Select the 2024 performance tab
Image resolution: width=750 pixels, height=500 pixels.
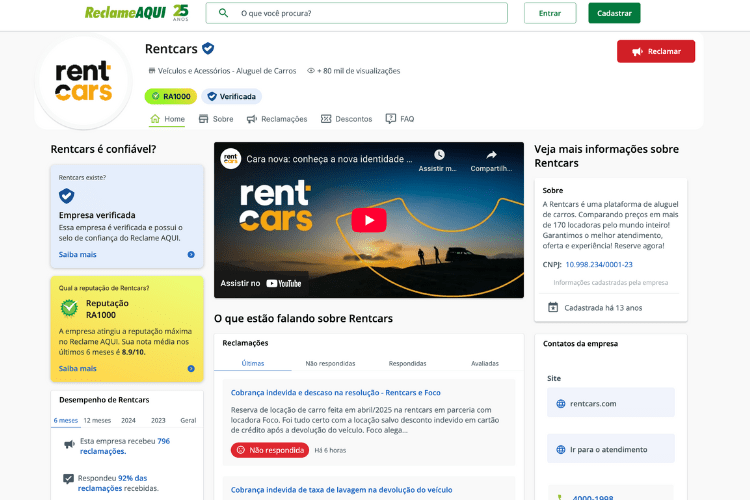128,420
